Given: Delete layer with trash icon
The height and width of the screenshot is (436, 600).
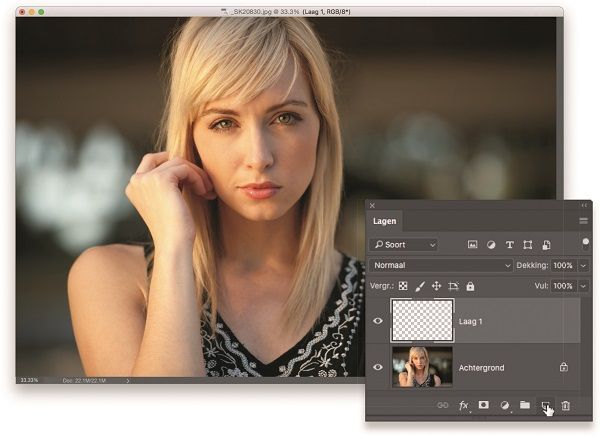Looking at the screenshot, I should [x=566, y=405].
